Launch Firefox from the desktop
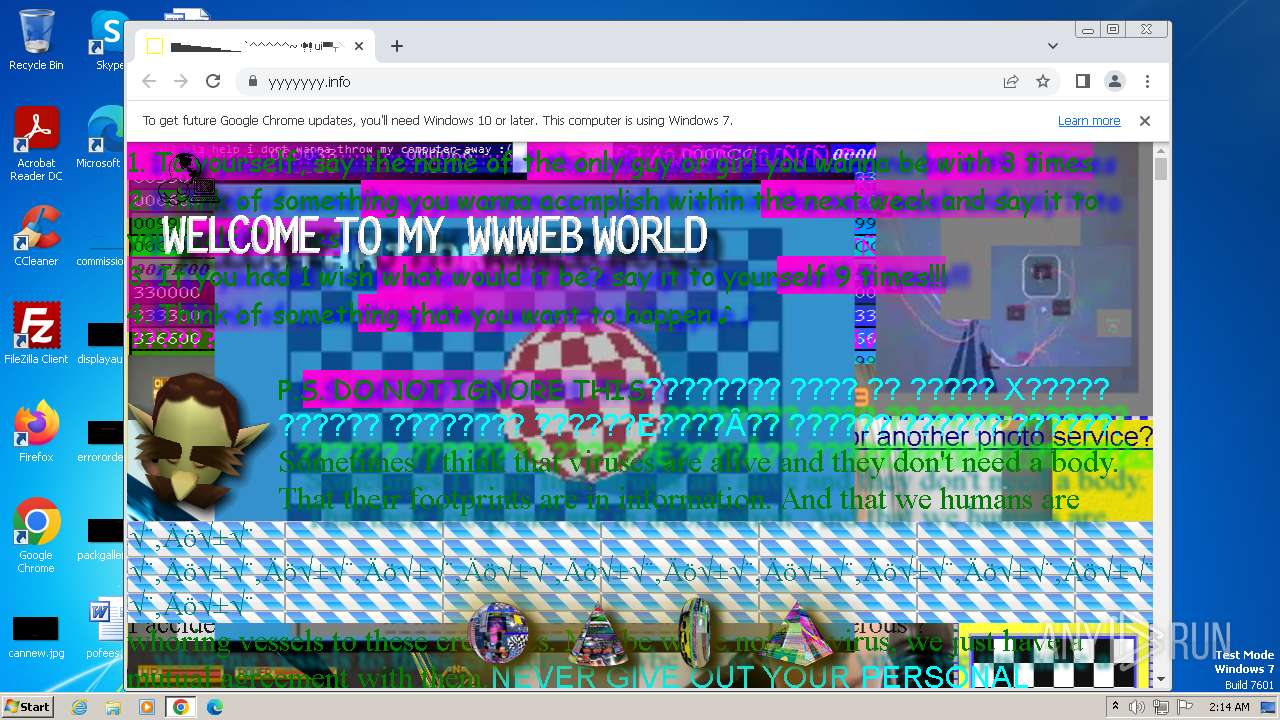This screenshot has height=720, width=1280. pyautogui.click(x=36, y=432)
